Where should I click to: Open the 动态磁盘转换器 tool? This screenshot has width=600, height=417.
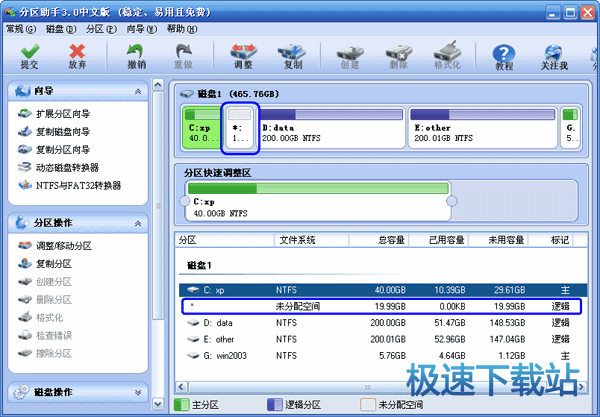pyautogui.click(x=59, y=168)
